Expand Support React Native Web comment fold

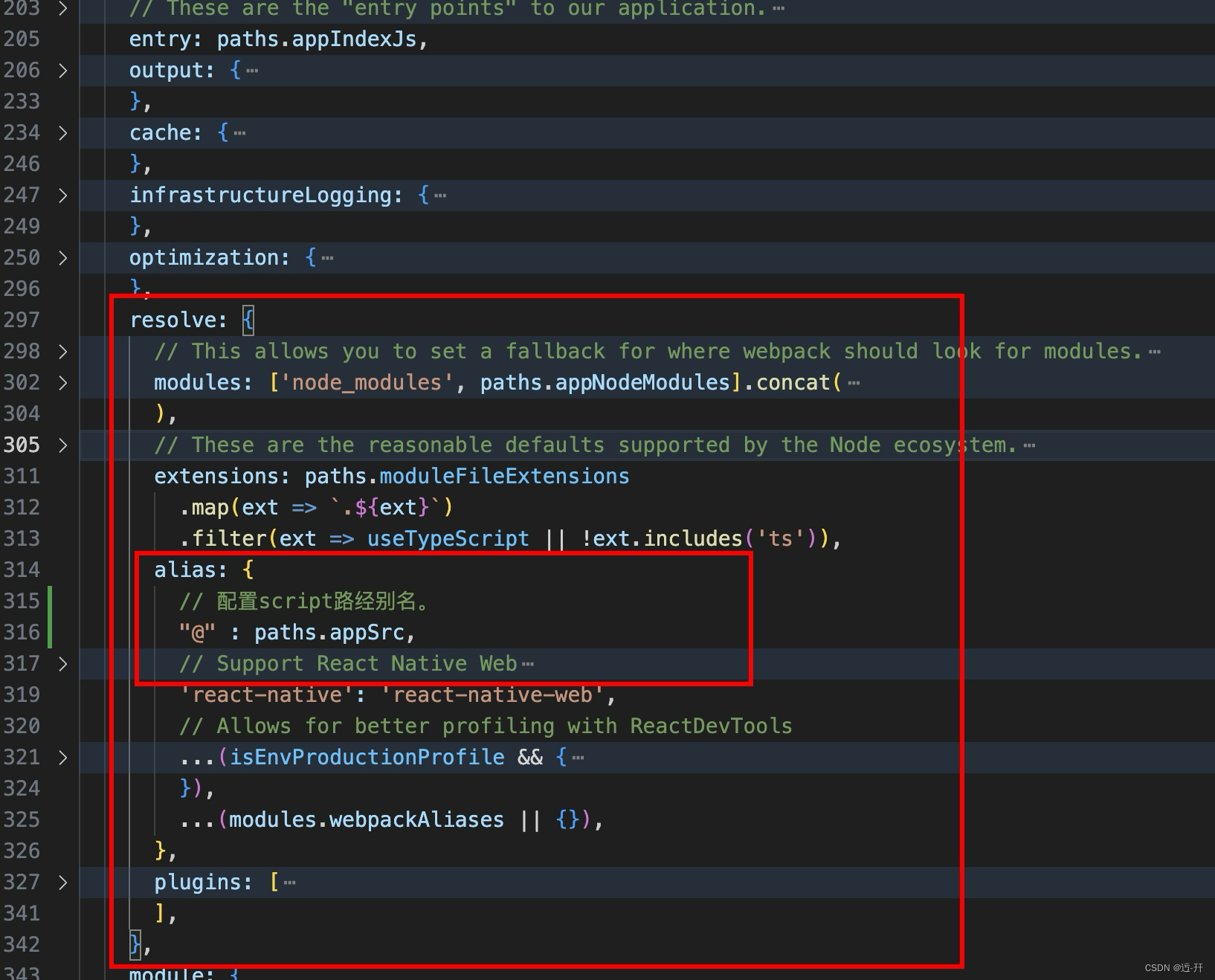click(x=62, y=664)
